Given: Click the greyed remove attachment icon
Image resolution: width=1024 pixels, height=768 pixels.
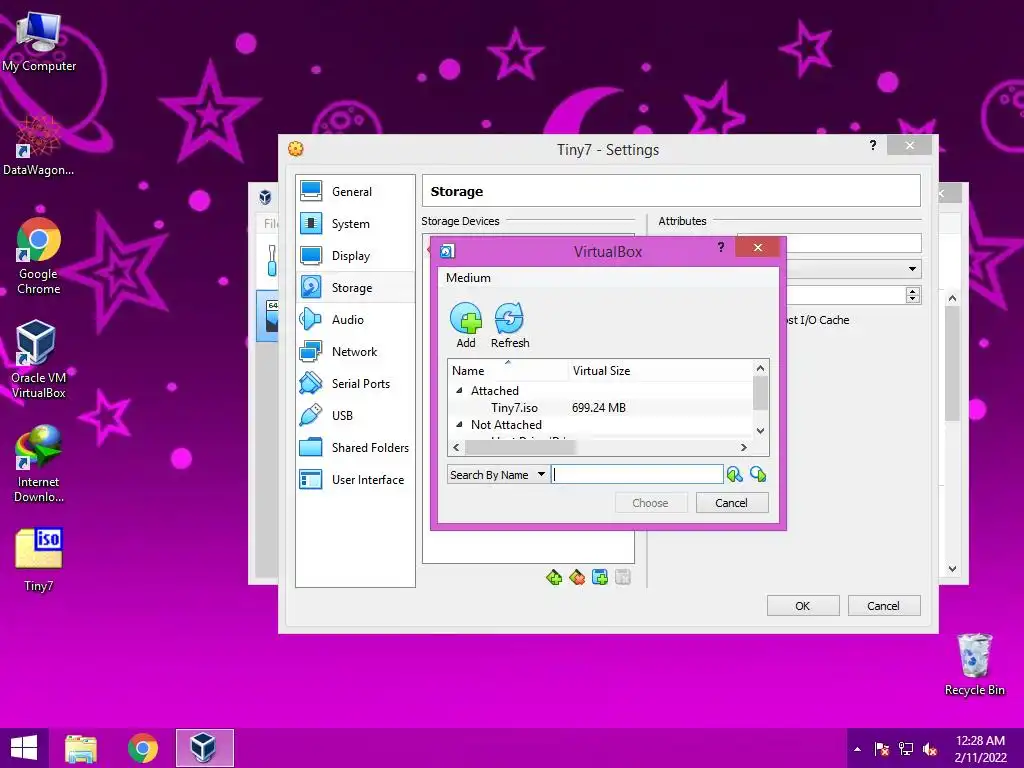Looking at the screenshot, I should click(622, 577).
